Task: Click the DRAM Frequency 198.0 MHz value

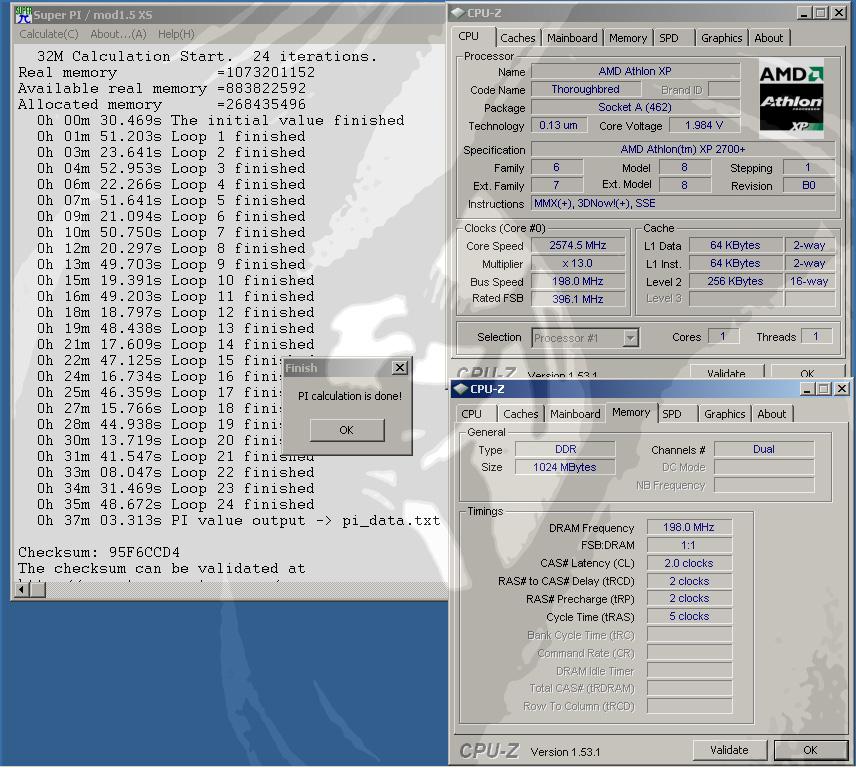Action: click(x=689, y=527)
